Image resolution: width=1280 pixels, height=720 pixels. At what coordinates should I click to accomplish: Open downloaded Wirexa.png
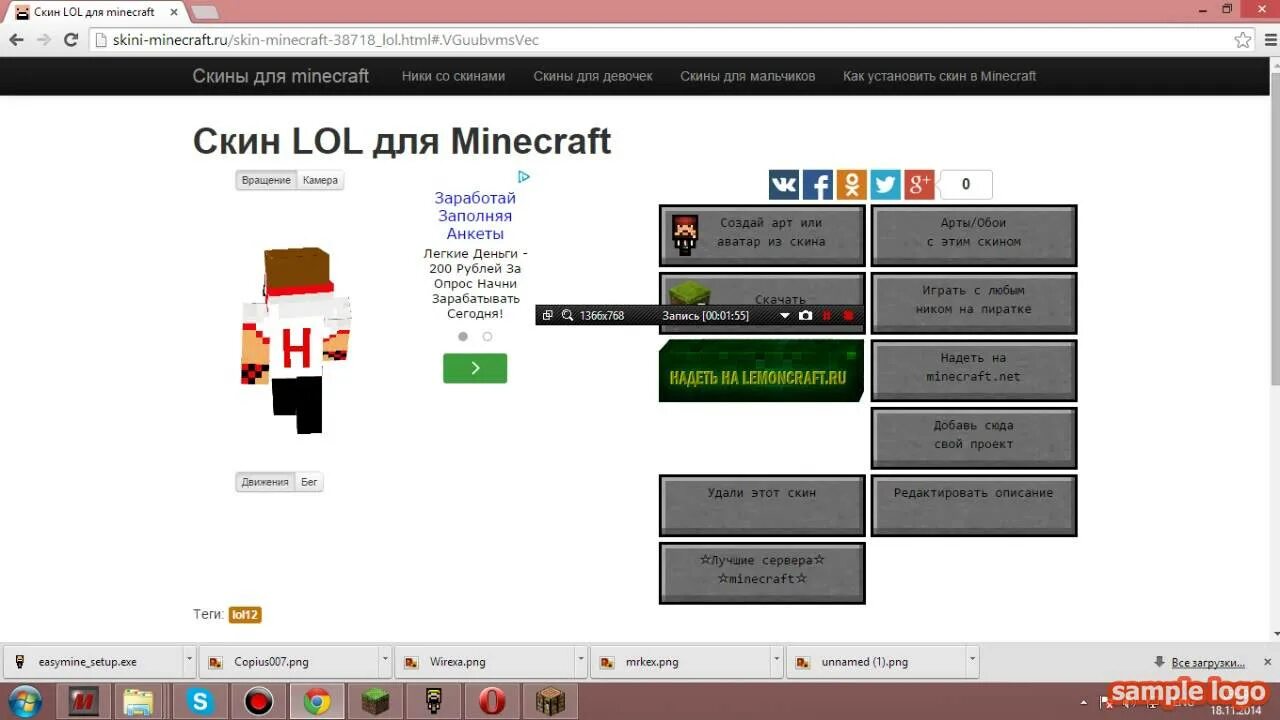486,662
